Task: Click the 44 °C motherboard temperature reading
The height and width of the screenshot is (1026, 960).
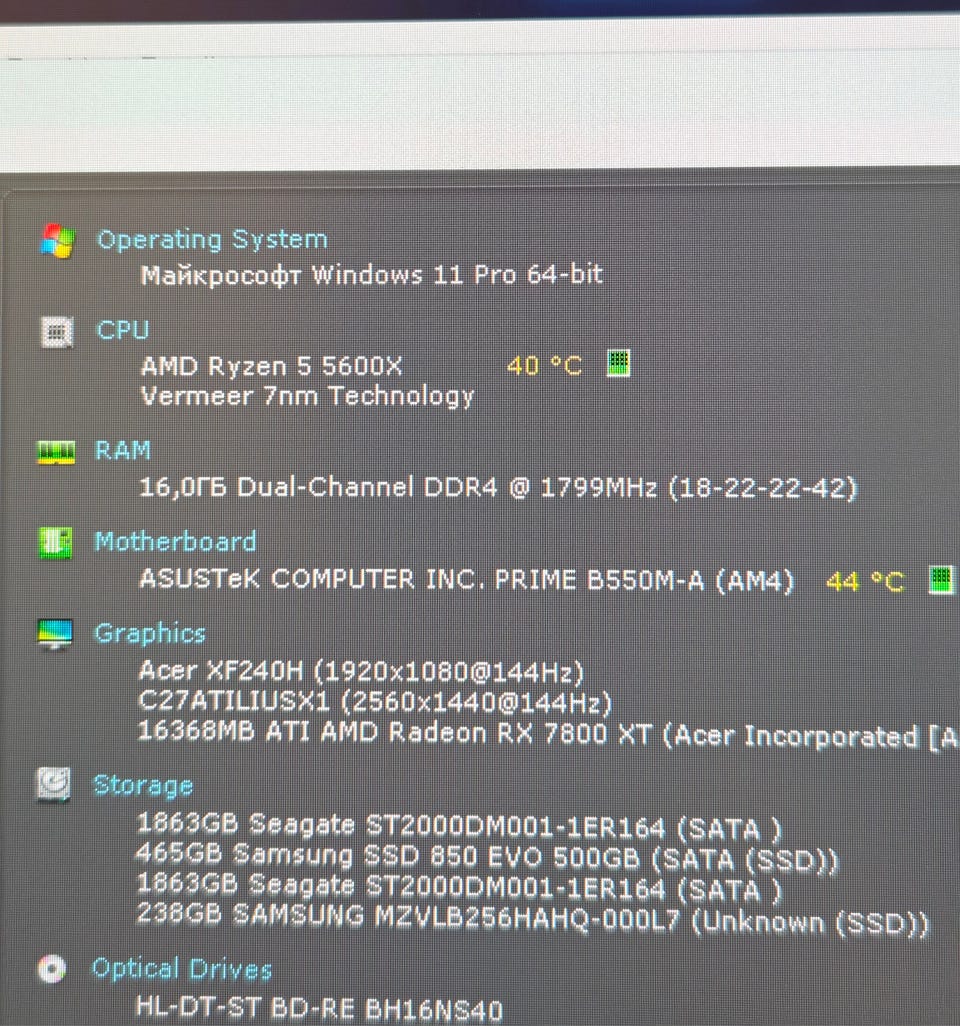Action: tap(865, 582)
